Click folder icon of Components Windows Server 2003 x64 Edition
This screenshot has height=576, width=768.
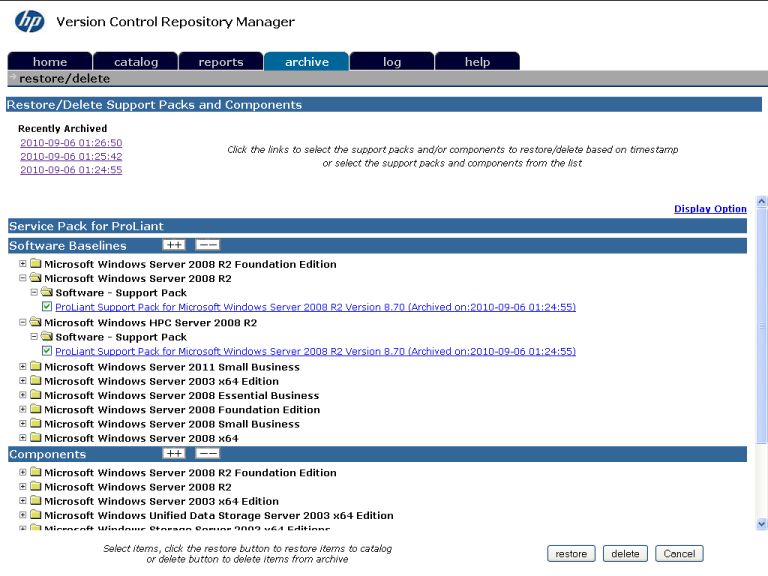[x=35, y=501]
